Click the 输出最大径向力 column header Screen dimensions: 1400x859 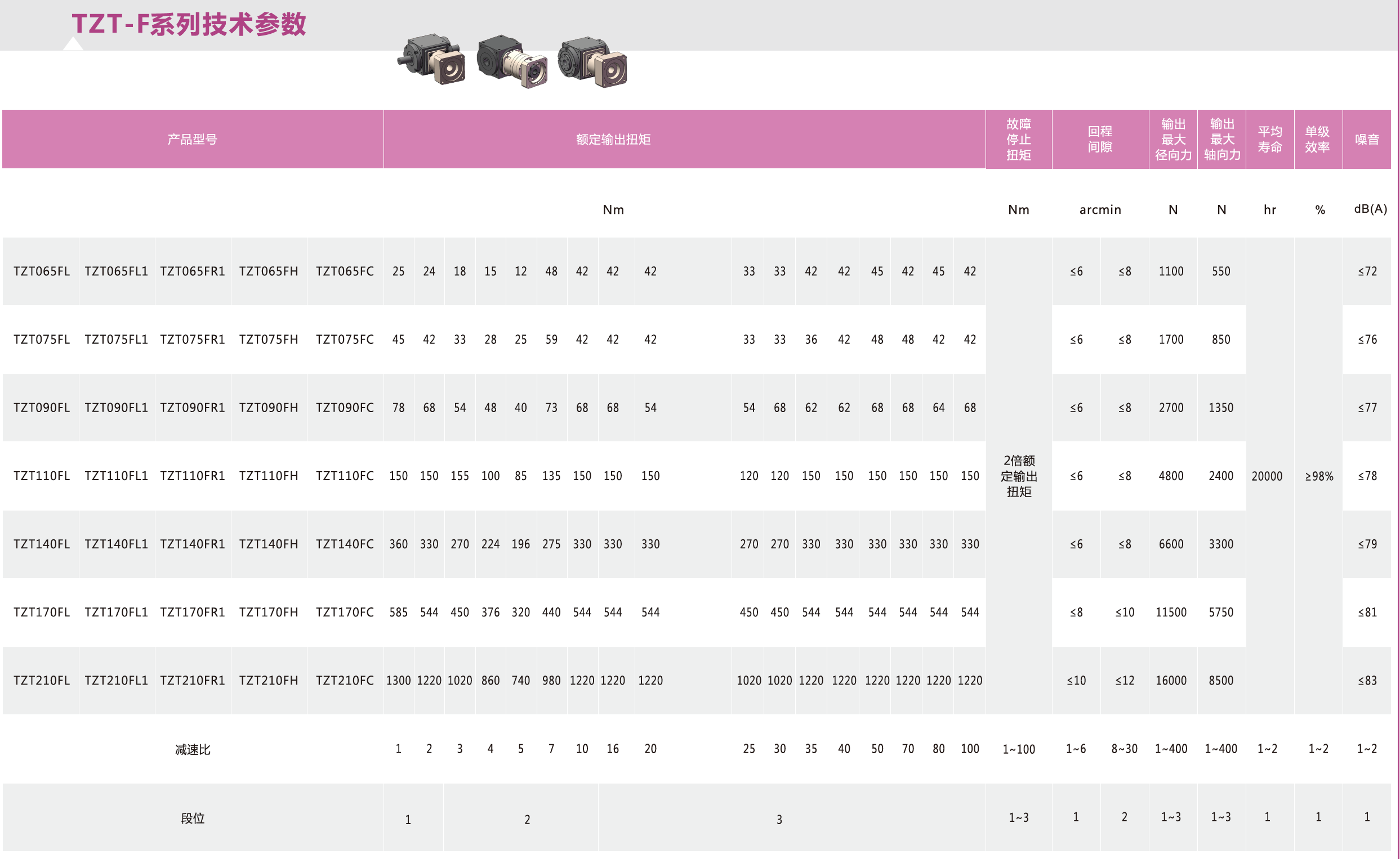pyautogui.click(x=1172, y=139)
